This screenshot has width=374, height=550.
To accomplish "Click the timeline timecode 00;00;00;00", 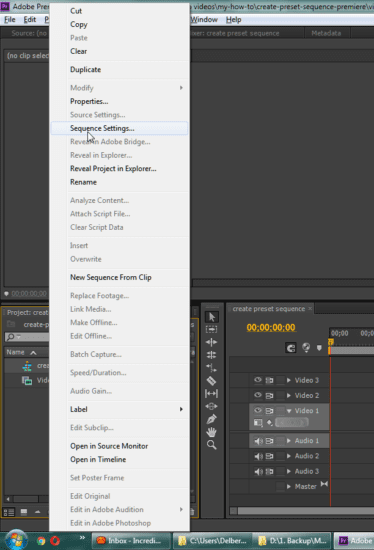I will (271, 328).
